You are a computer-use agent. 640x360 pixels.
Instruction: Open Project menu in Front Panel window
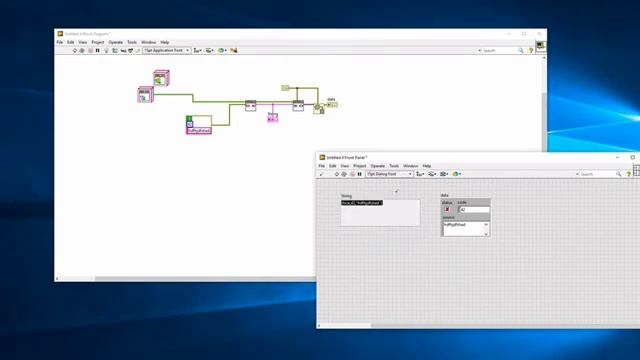coord(360,166)
